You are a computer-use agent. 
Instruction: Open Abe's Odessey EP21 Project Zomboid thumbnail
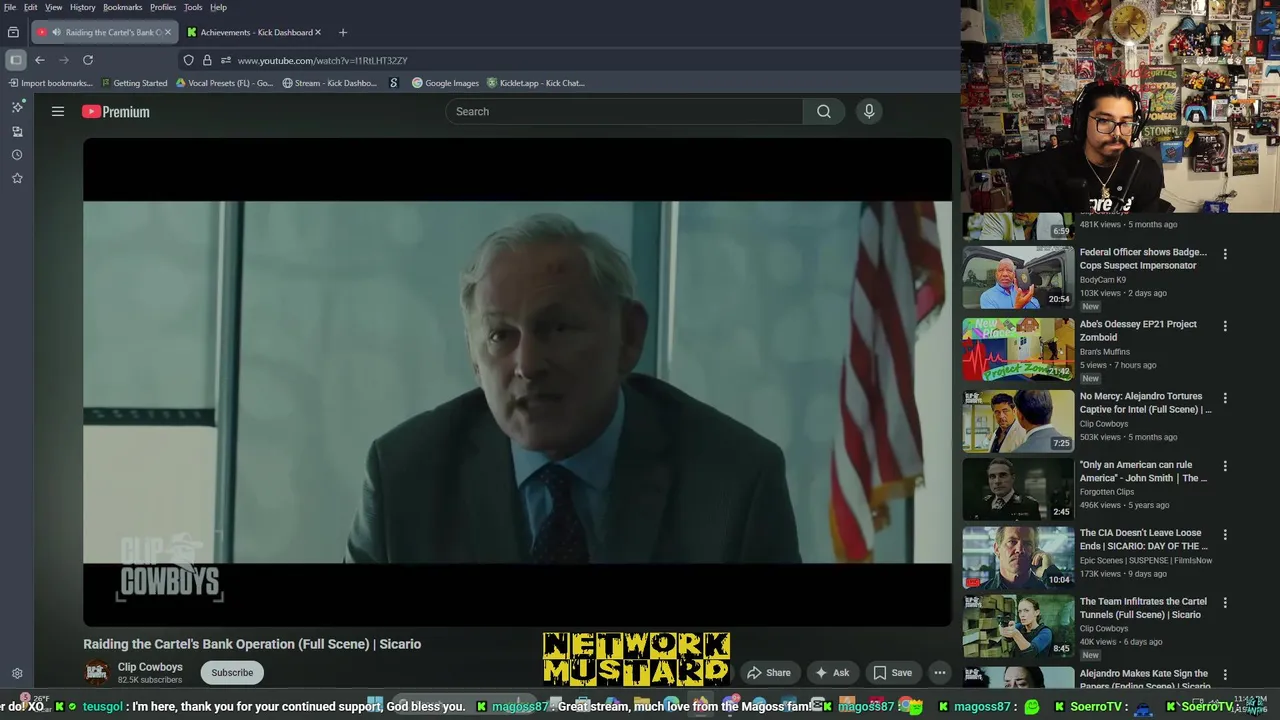1018,349
